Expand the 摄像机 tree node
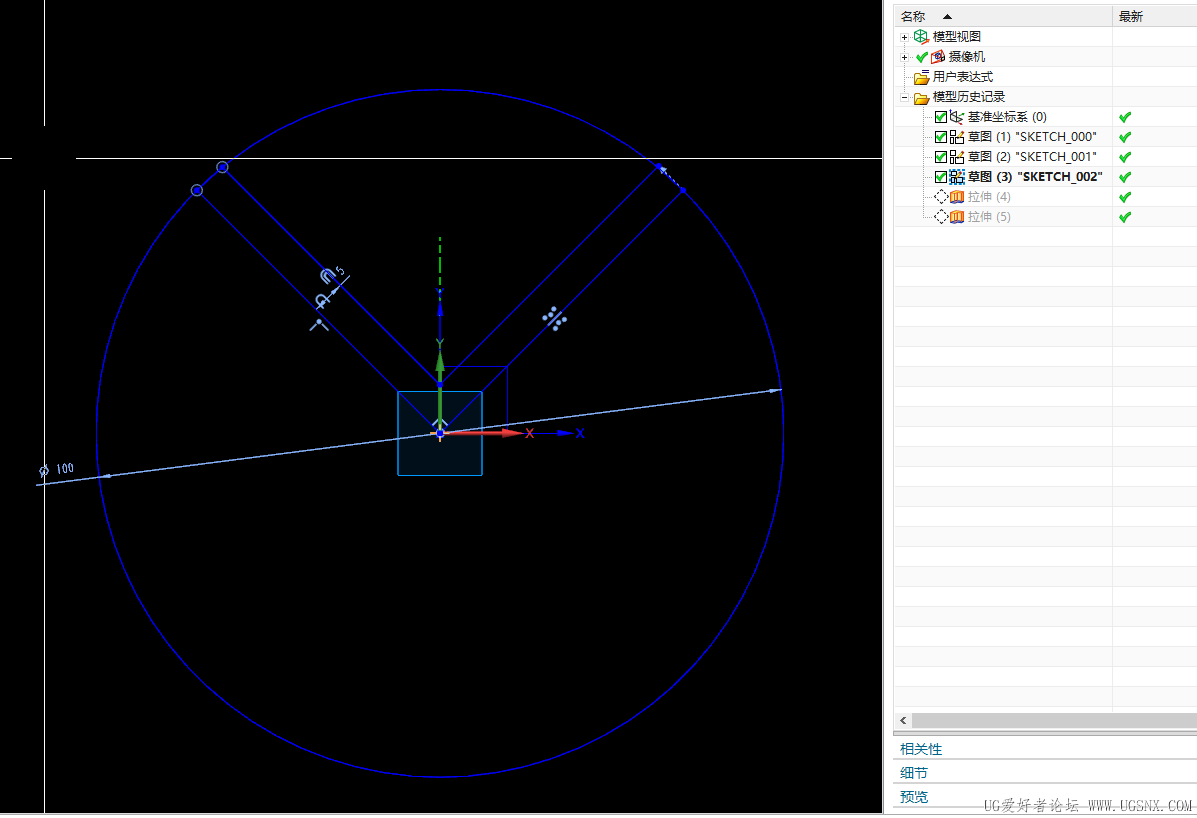The image size is (1197, 818). click(905, 57)
